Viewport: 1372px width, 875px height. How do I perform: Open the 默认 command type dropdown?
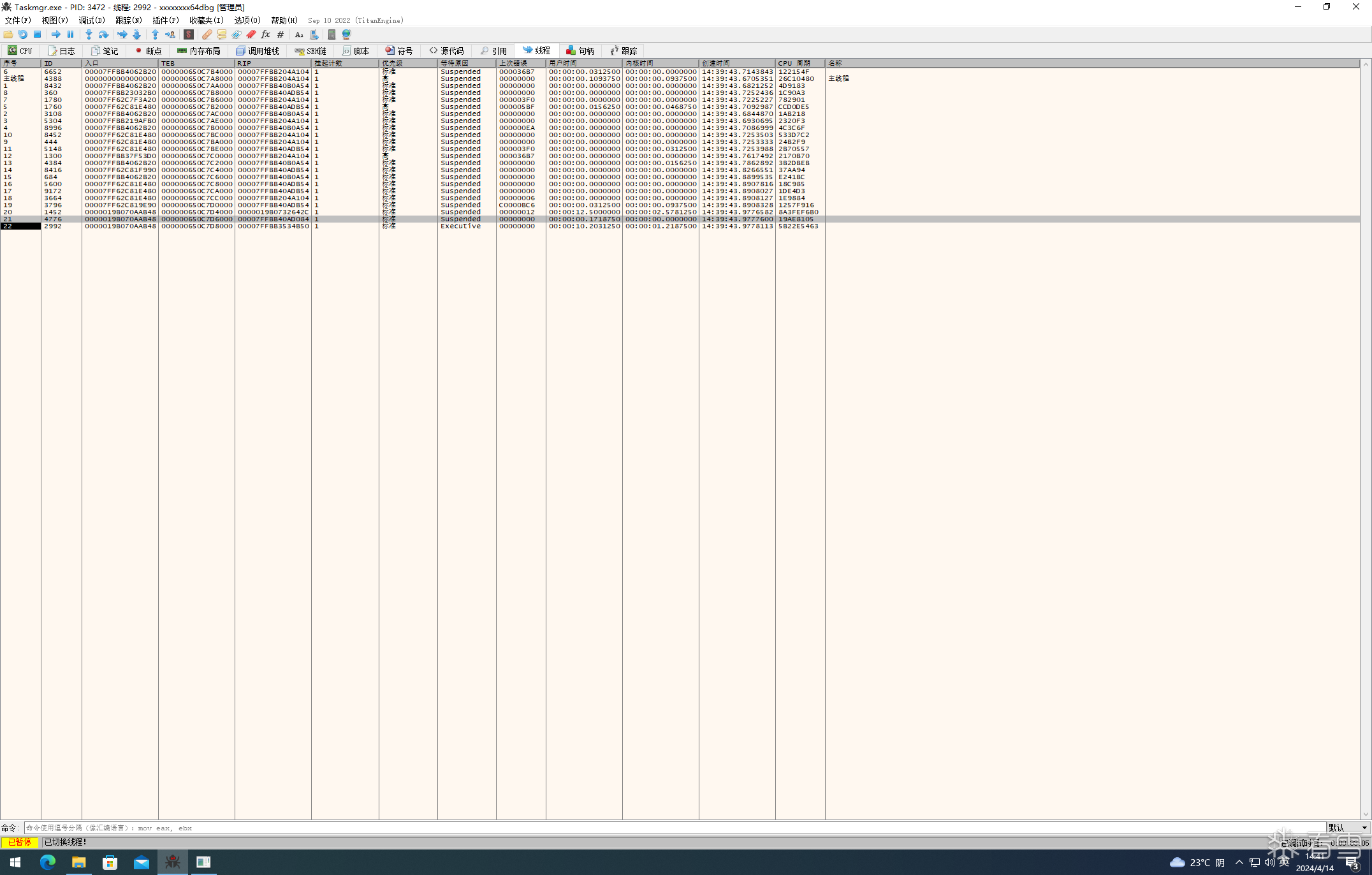click(x=1348, y=828)
